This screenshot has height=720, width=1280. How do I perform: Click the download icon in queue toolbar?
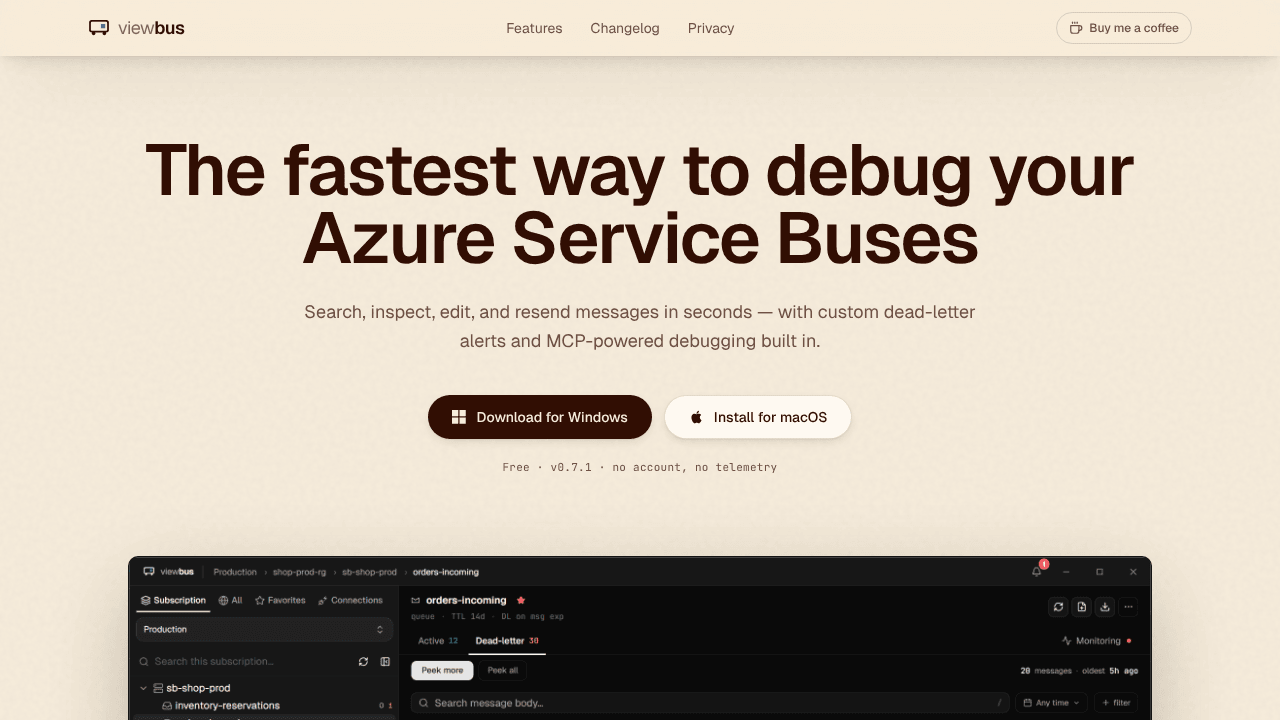click(1105, 607)
